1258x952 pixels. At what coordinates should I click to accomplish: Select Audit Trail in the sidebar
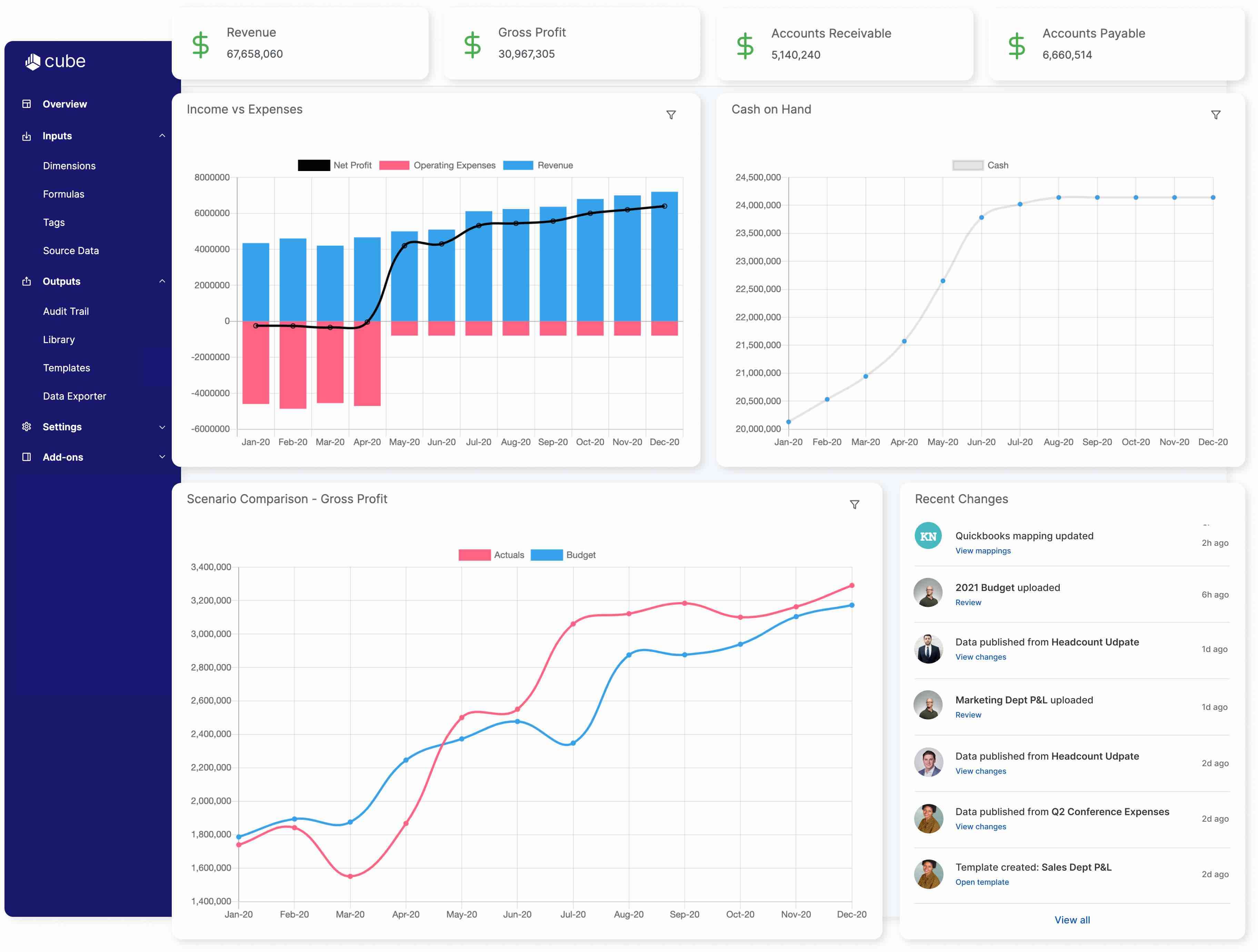pyautogui.click(x=66, y=311)
